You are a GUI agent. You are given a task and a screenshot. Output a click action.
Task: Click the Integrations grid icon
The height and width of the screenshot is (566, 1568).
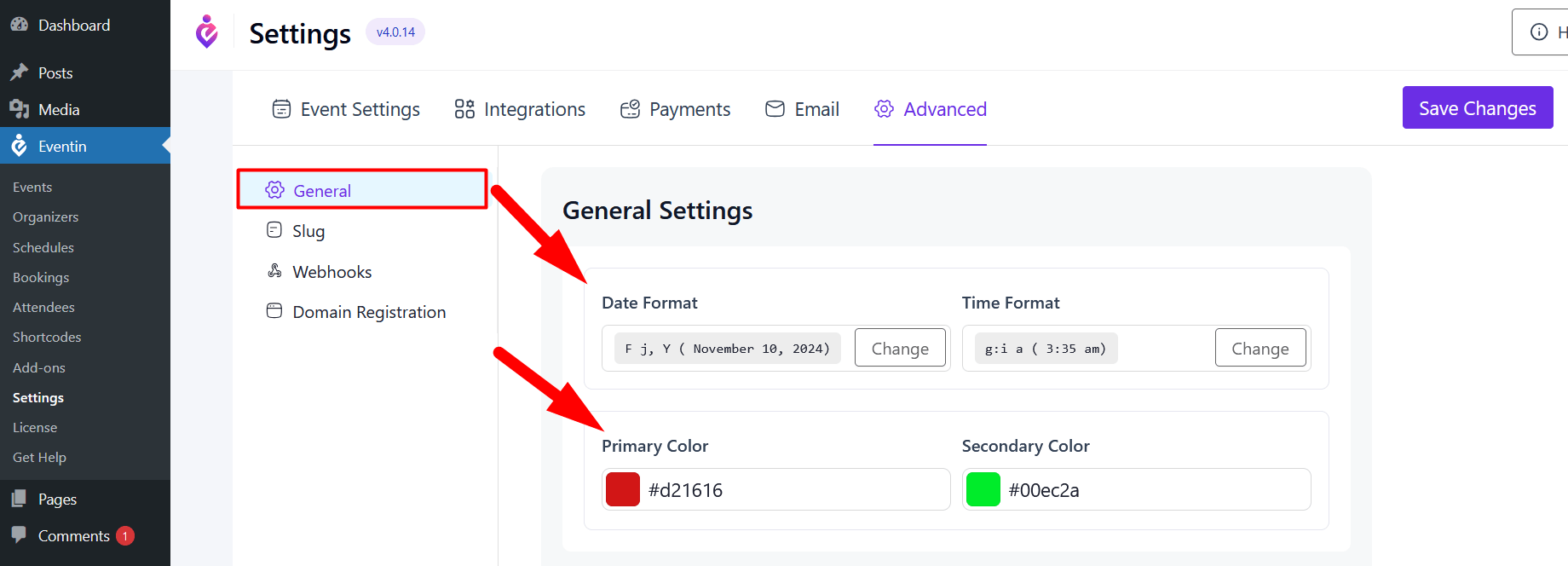click(x=464, y=109)
